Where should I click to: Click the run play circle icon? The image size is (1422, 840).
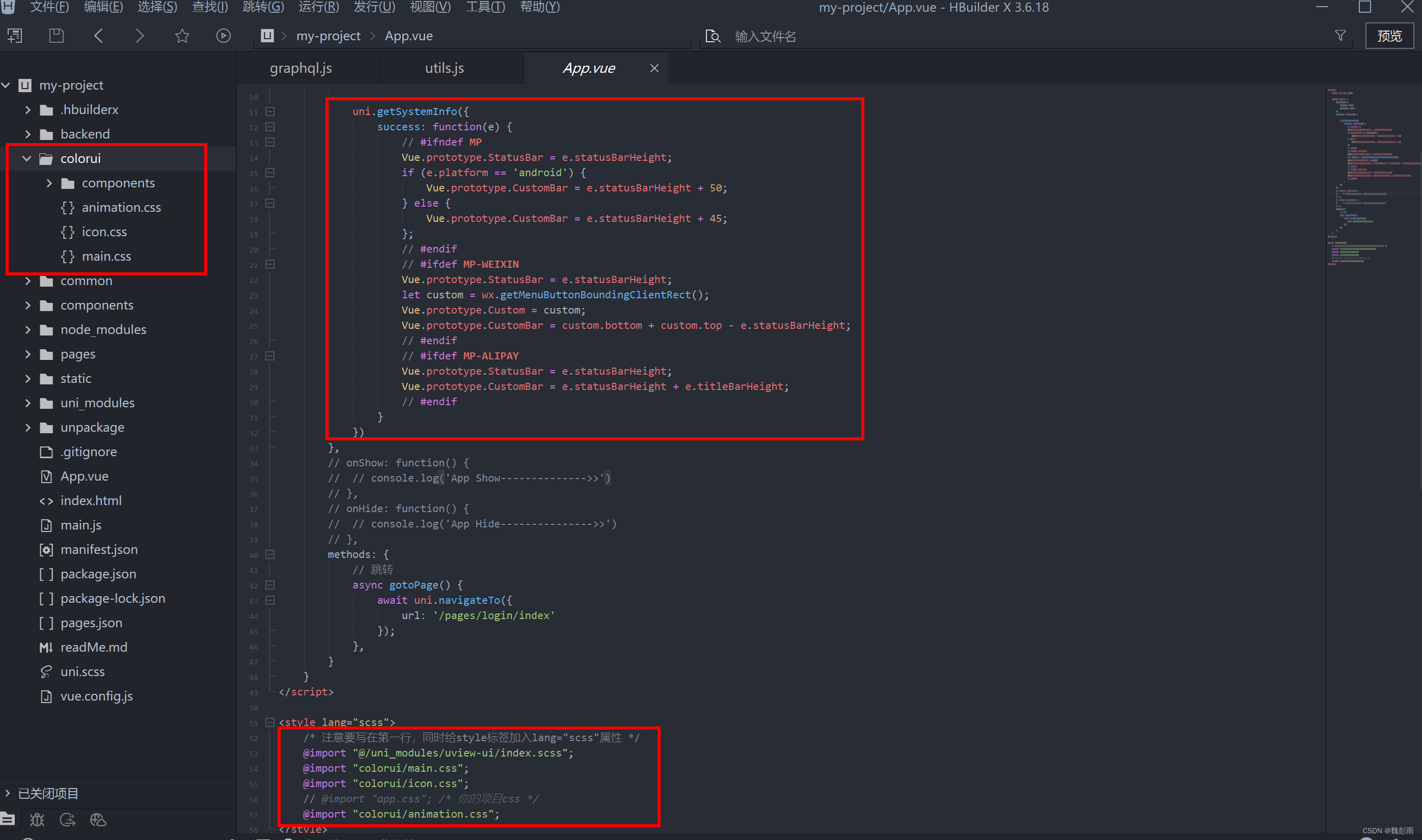pos(223,36)
